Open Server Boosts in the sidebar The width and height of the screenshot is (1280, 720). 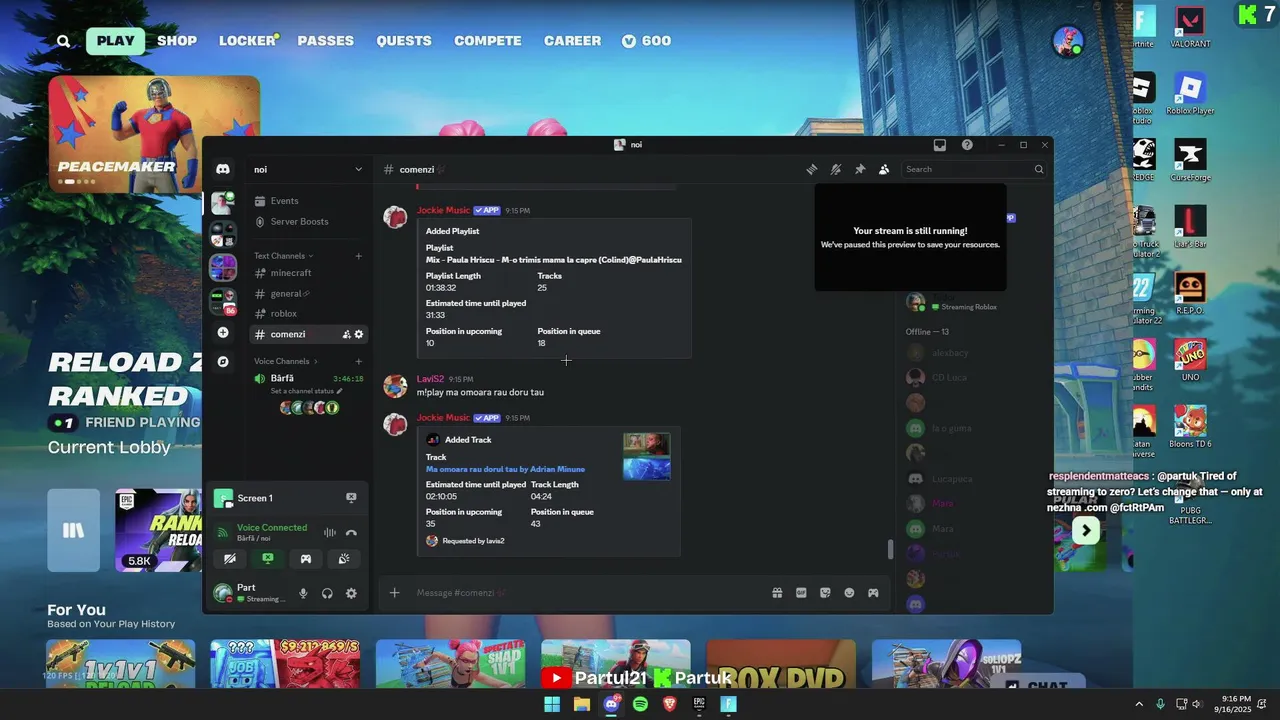pyautogui.click(x=309, y=222)
